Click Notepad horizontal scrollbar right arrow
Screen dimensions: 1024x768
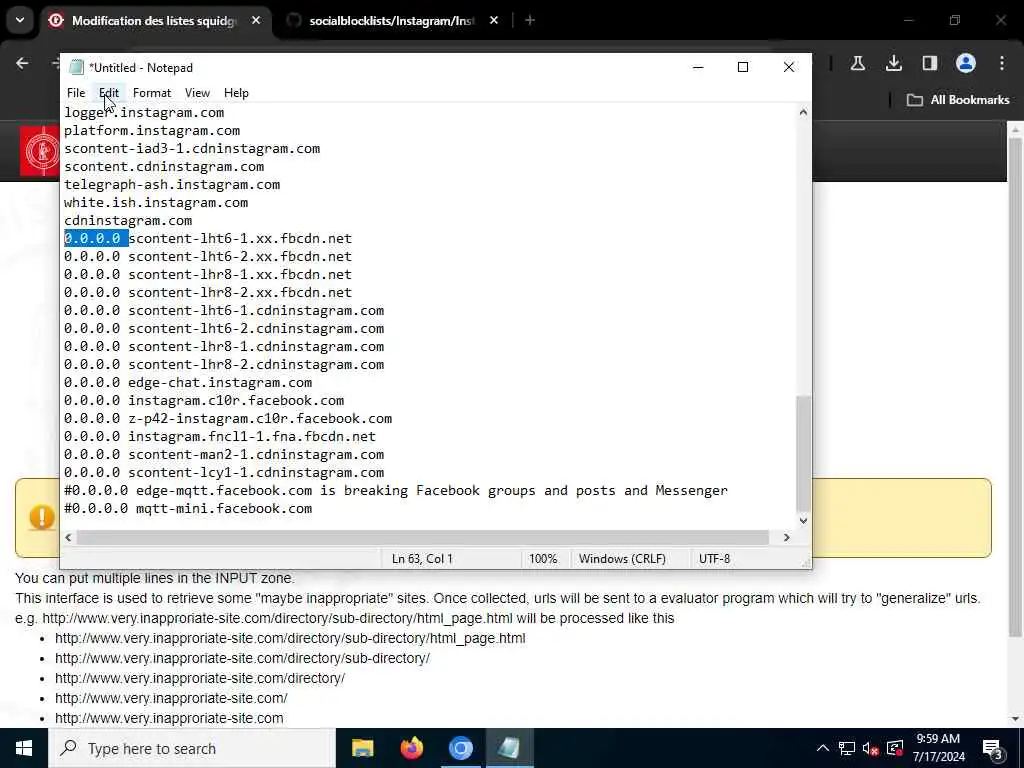[787, 537]
